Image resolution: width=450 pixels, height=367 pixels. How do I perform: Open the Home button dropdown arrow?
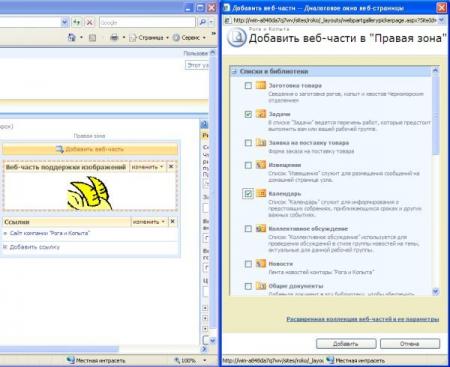coord(81,37)
